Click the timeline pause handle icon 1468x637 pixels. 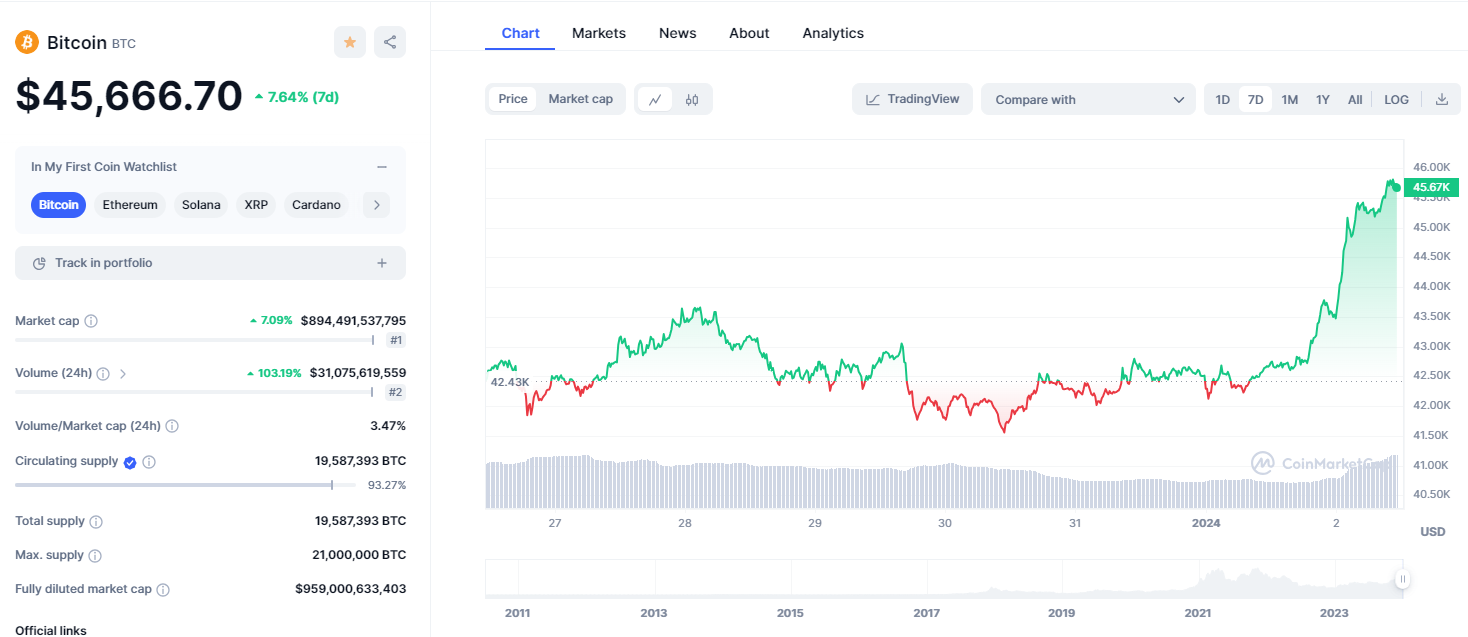tap(1403, 578)
